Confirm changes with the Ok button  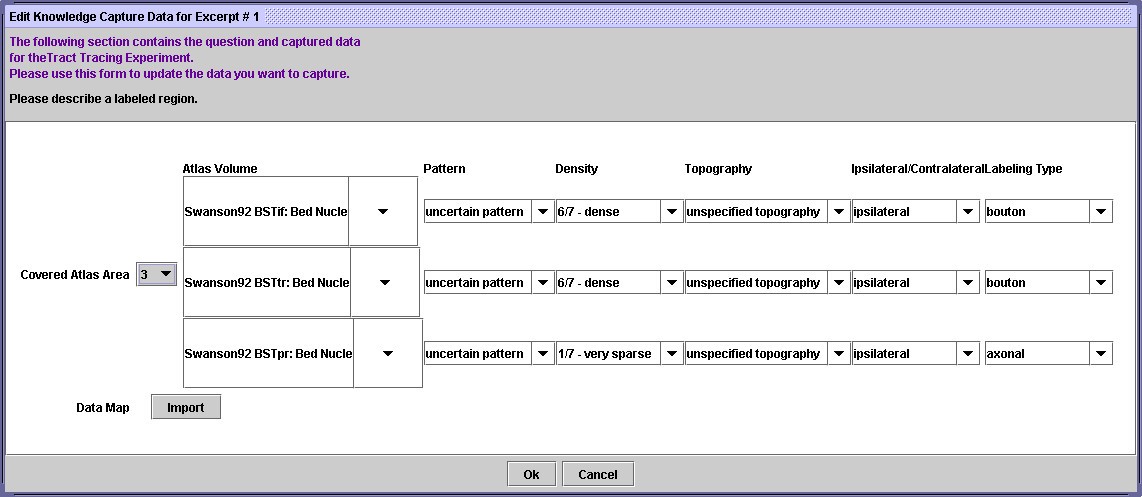tap(531, 474)
